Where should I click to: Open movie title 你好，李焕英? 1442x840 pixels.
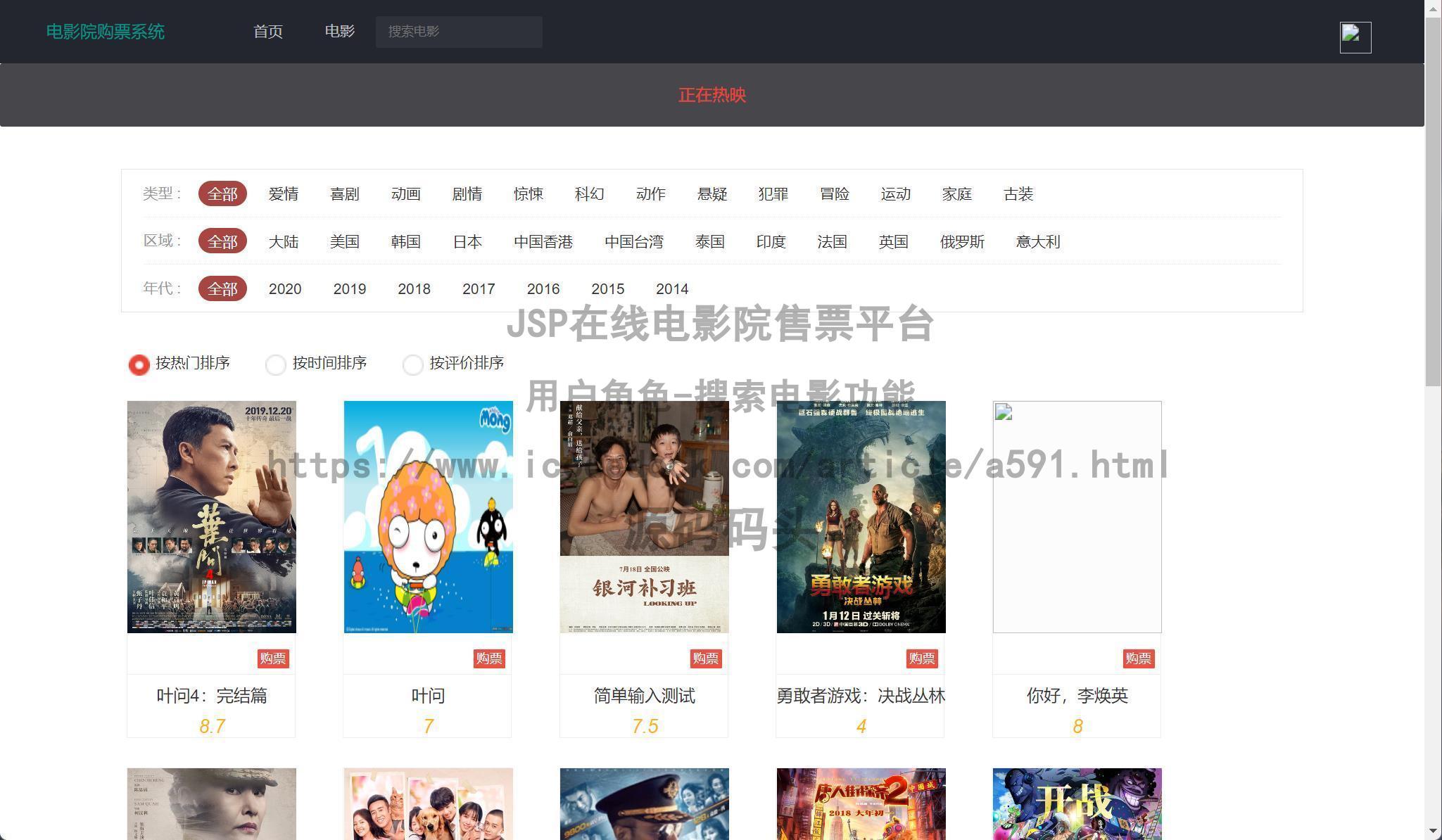point(1076,695)
